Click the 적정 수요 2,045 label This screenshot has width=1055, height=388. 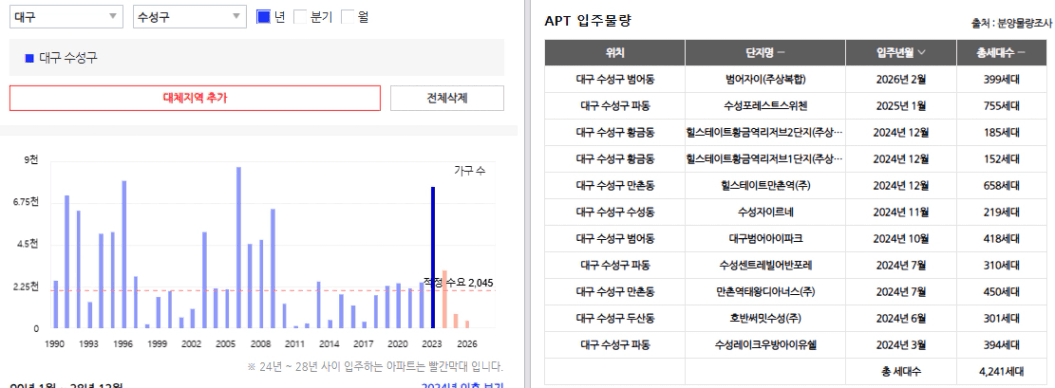click(458, 282)
